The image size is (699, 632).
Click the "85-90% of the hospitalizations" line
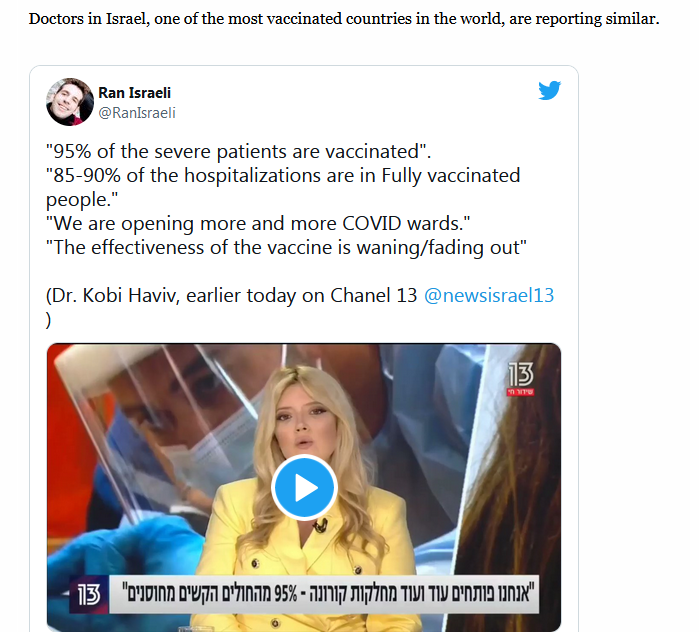tap(283, 188)
